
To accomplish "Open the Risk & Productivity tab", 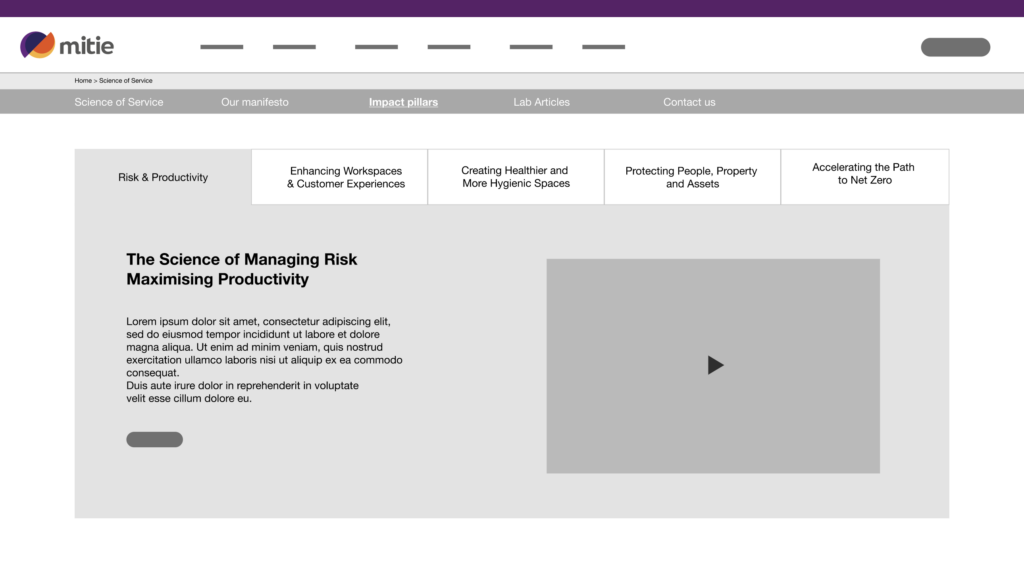I will pos(163,177).
